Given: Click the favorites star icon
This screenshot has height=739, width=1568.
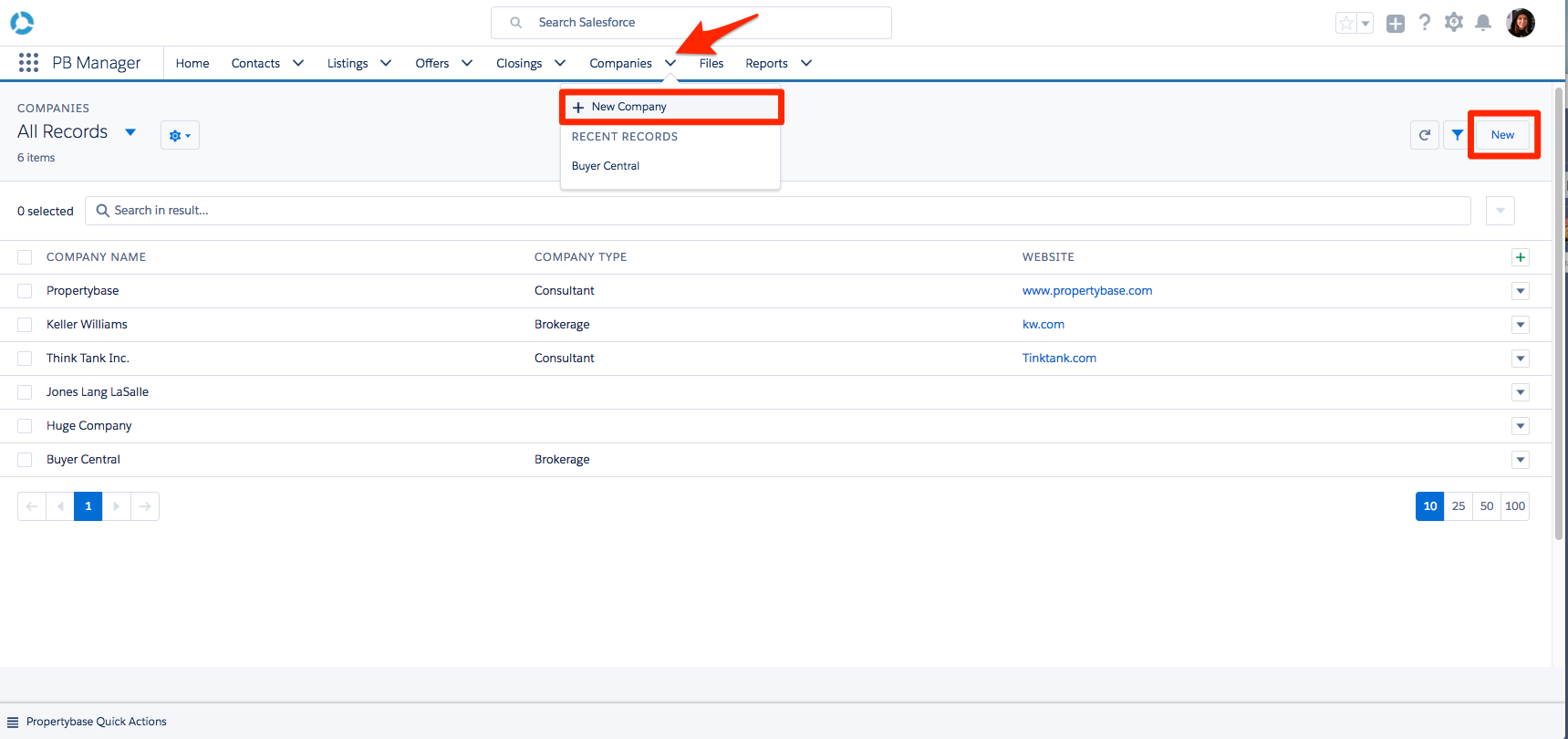Looking at the screenshot, I should 1346,24.
